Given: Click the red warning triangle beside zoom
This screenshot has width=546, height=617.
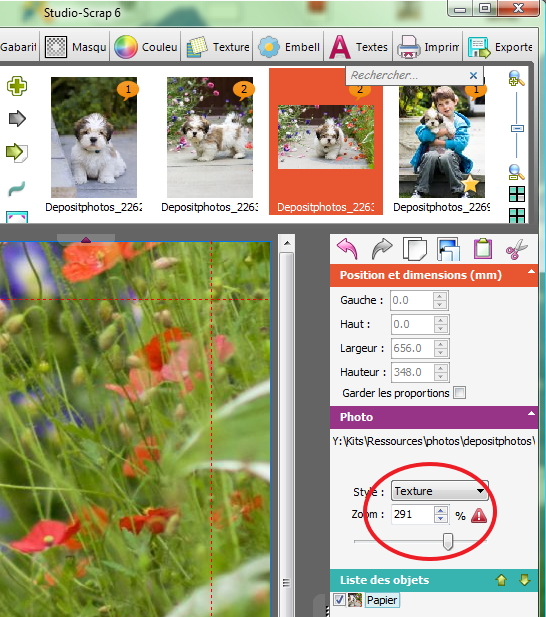Looking at the screenshot, I should pyautogui.click(x=479, y=515).
